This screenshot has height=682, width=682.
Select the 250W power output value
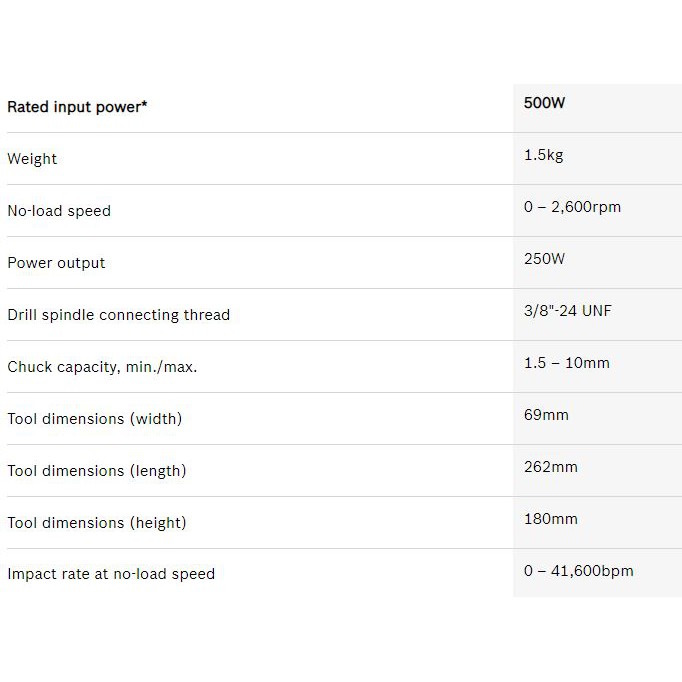click(x=544, y=259)
